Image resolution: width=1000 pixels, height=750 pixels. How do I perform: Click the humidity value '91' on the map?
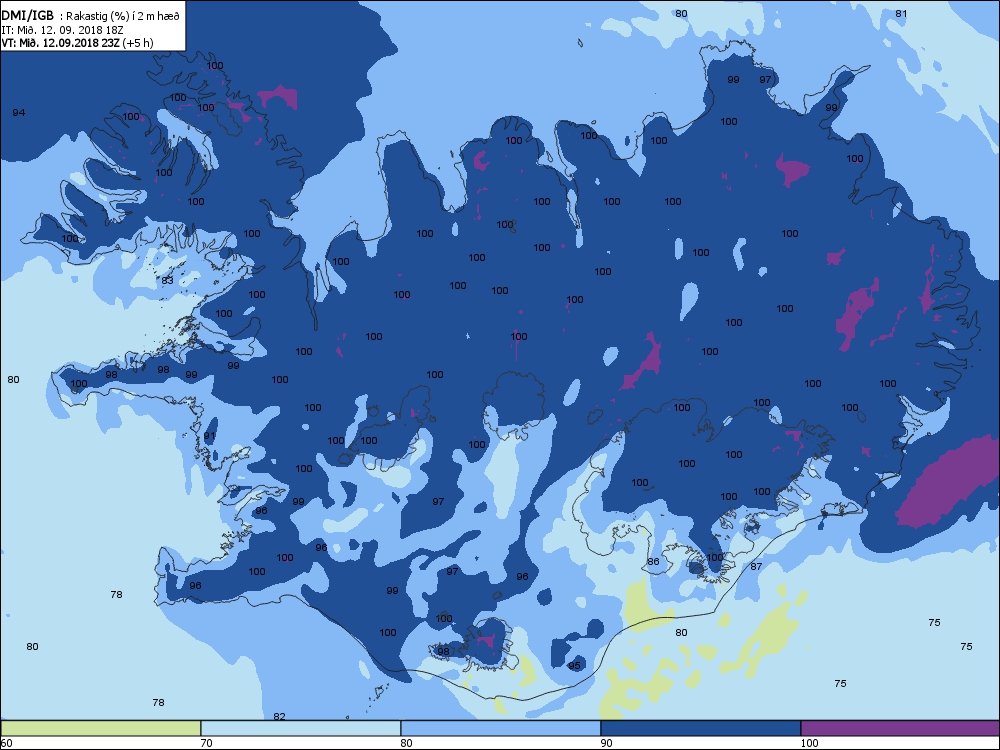tap(209, 436)
